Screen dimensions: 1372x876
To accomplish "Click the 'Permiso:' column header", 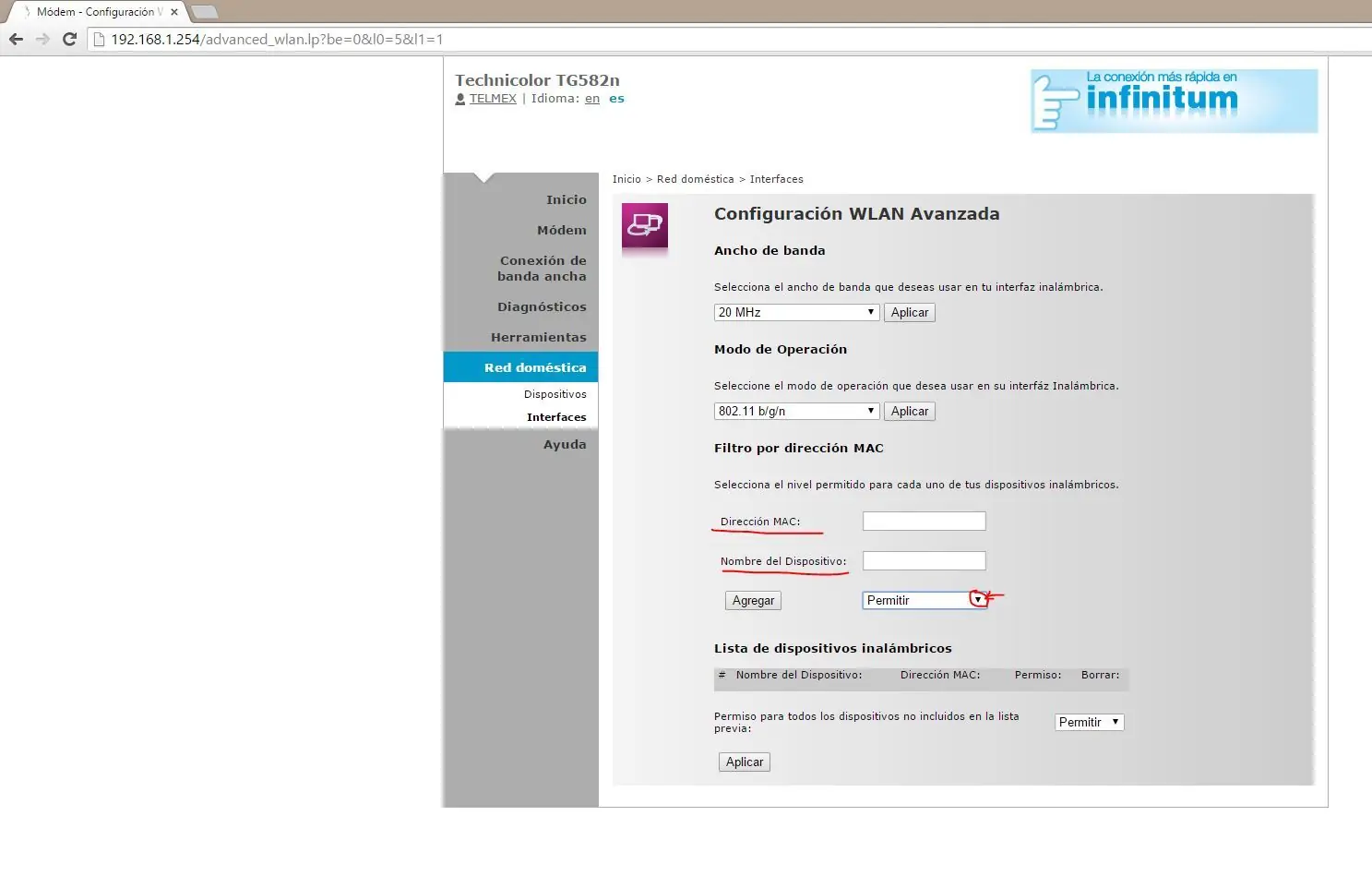I will tap(1038, 675).
